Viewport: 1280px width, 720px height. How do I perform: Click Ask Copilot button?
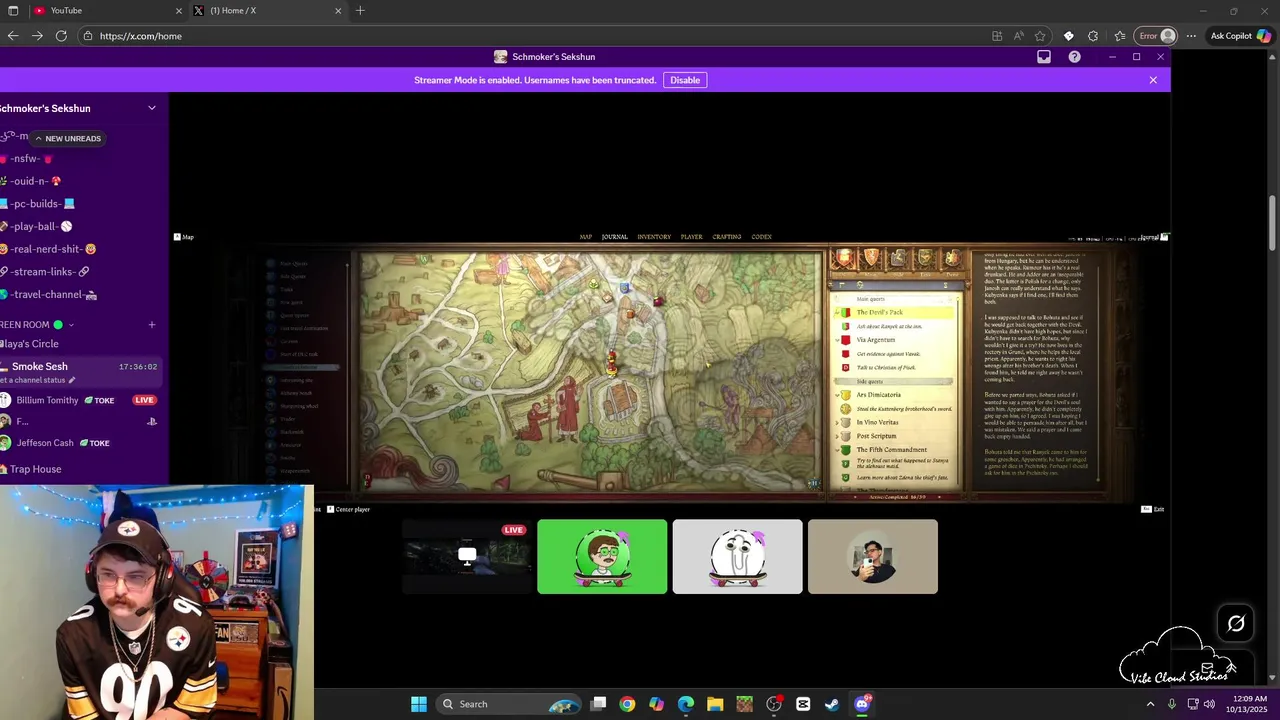point(1240,36)
